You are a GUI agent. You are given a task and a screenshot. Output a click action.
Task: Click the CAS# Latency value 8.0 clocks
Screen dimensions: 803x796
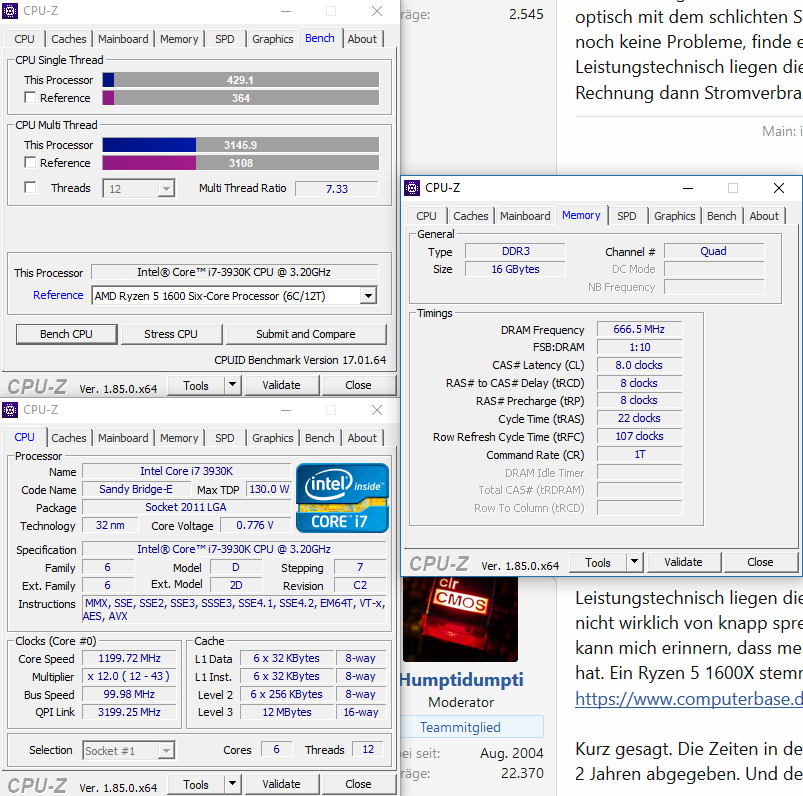(639, 365)
